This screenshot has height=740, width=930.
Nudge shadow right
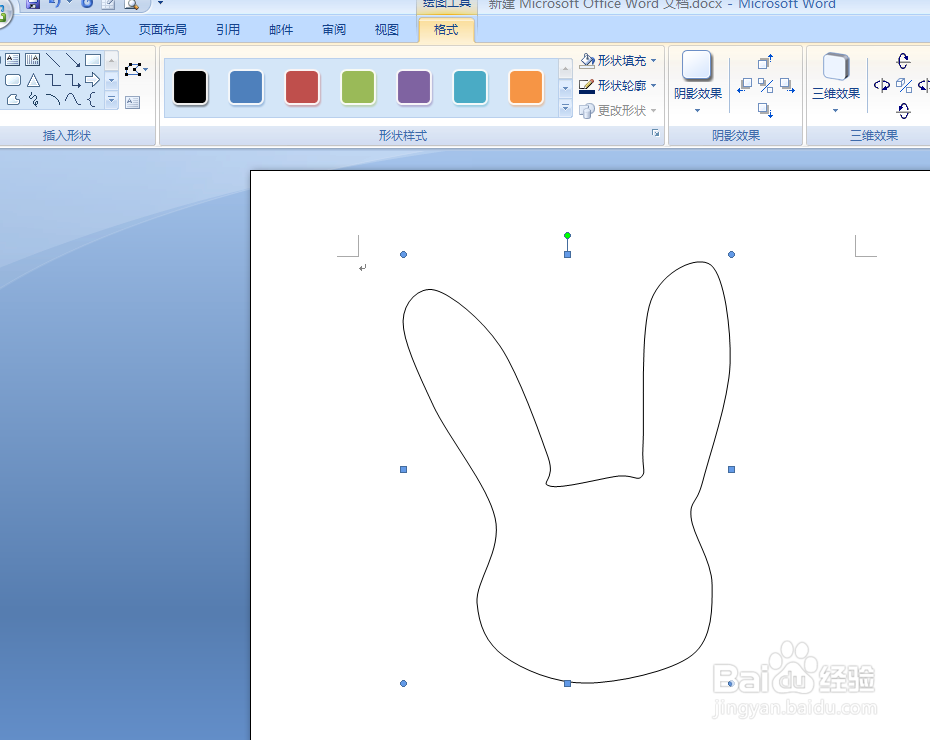(787, 86)
